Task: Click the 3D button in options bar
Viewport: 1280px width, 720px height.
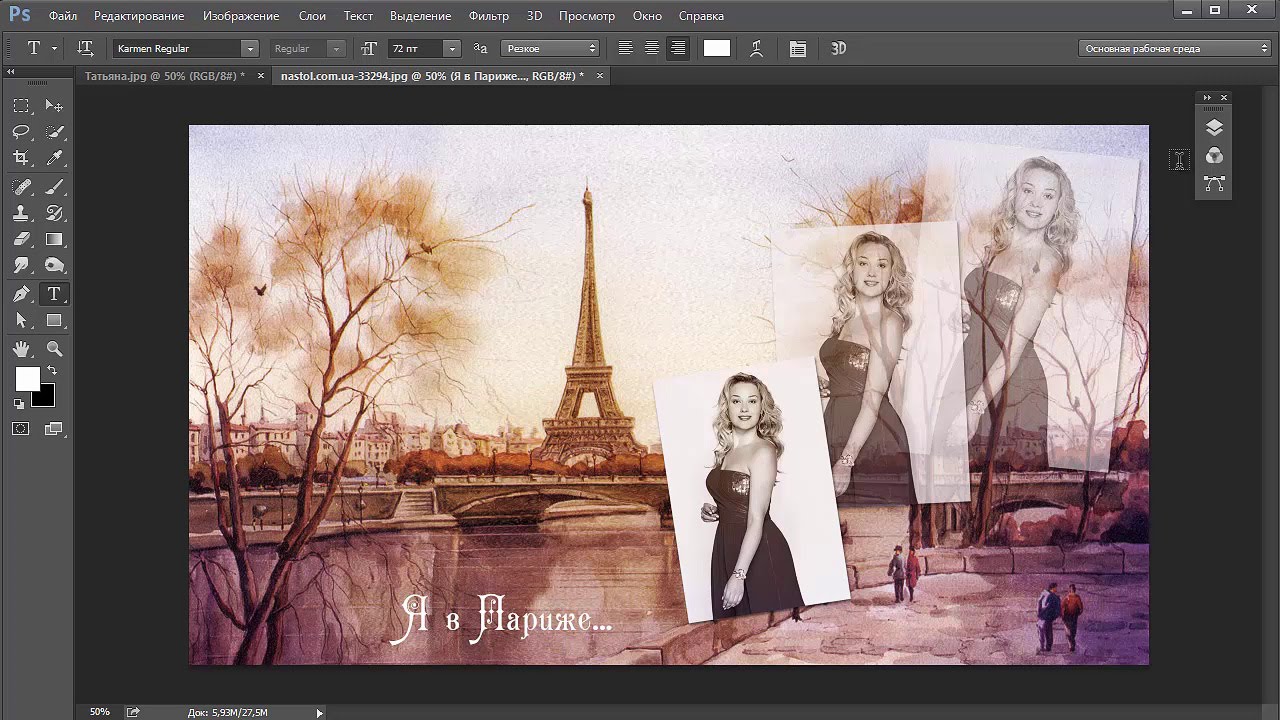Action: pos(838,48)
